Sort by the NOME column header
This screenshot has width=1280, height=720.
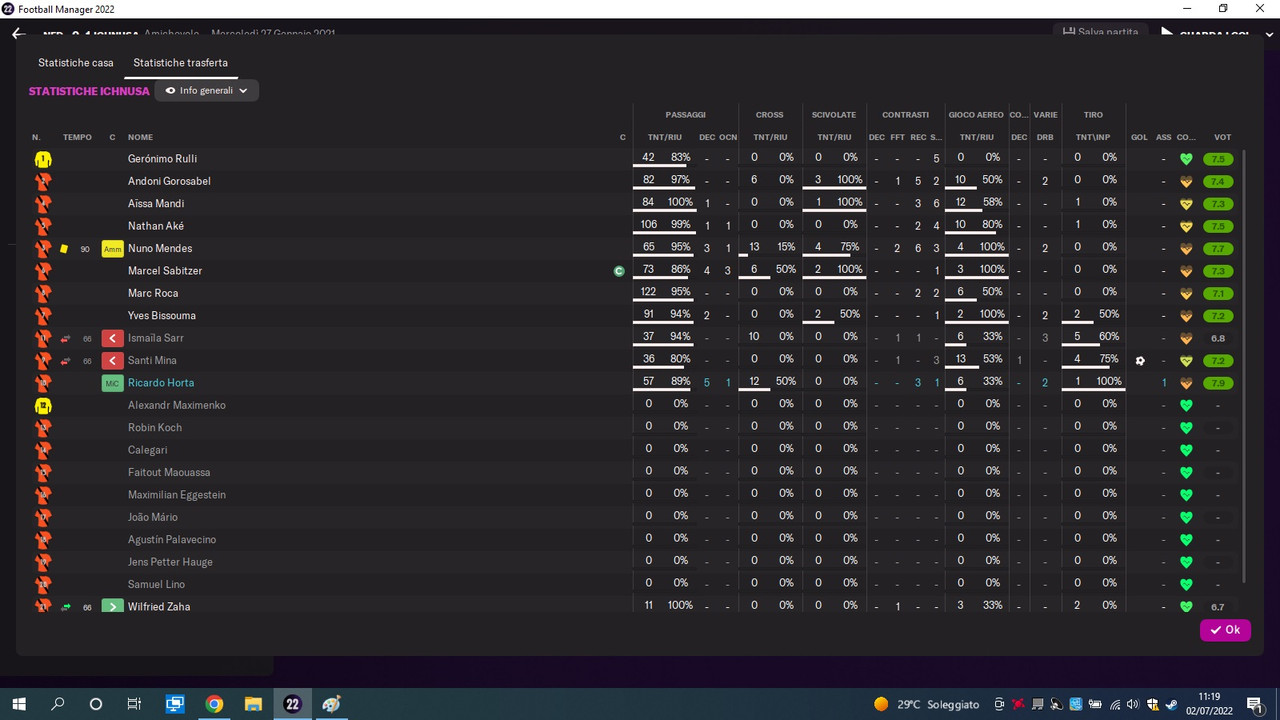pyautogui.click(x=140, y=137)
